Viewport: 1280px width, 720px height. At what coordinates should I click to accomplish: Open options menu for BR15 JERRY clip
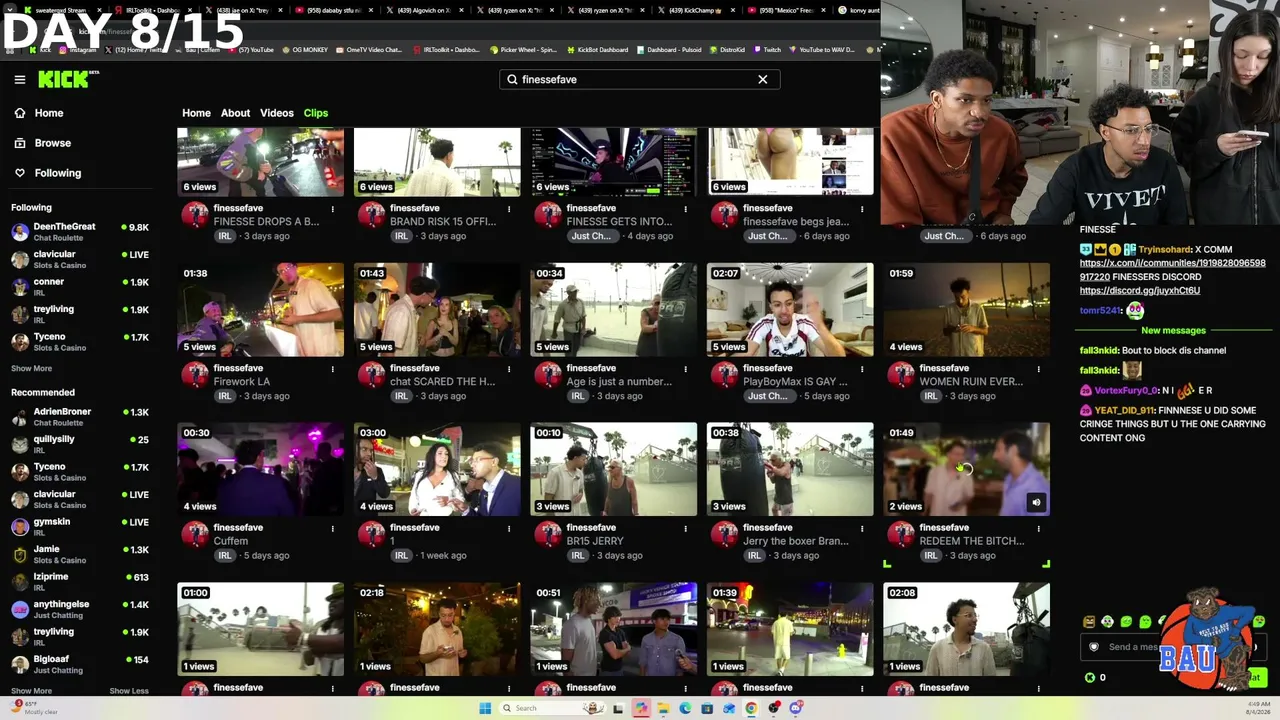[x=686, y=528]
